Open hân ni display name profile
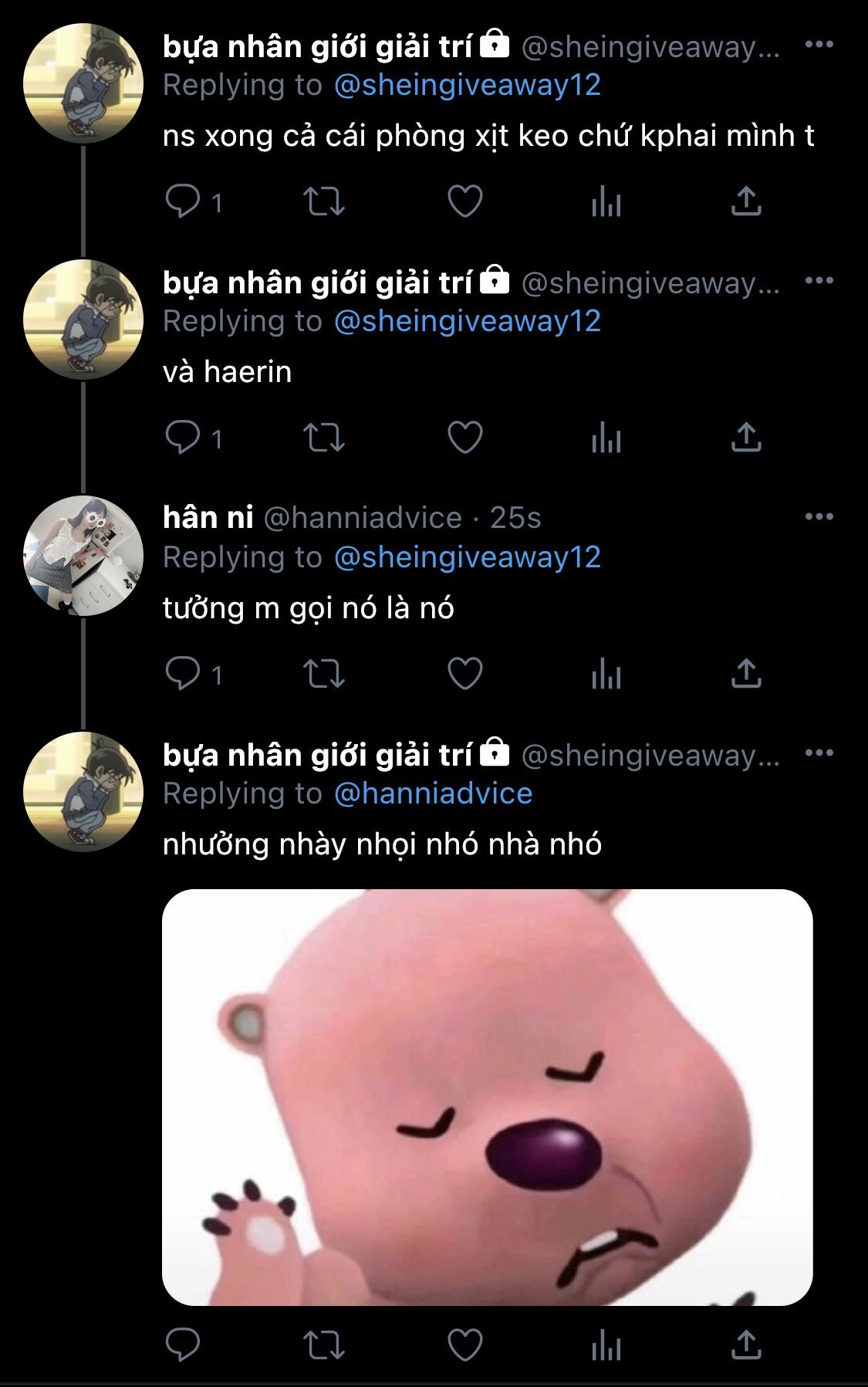Viewport: 868px width, 1387px height. pos(208,517)
